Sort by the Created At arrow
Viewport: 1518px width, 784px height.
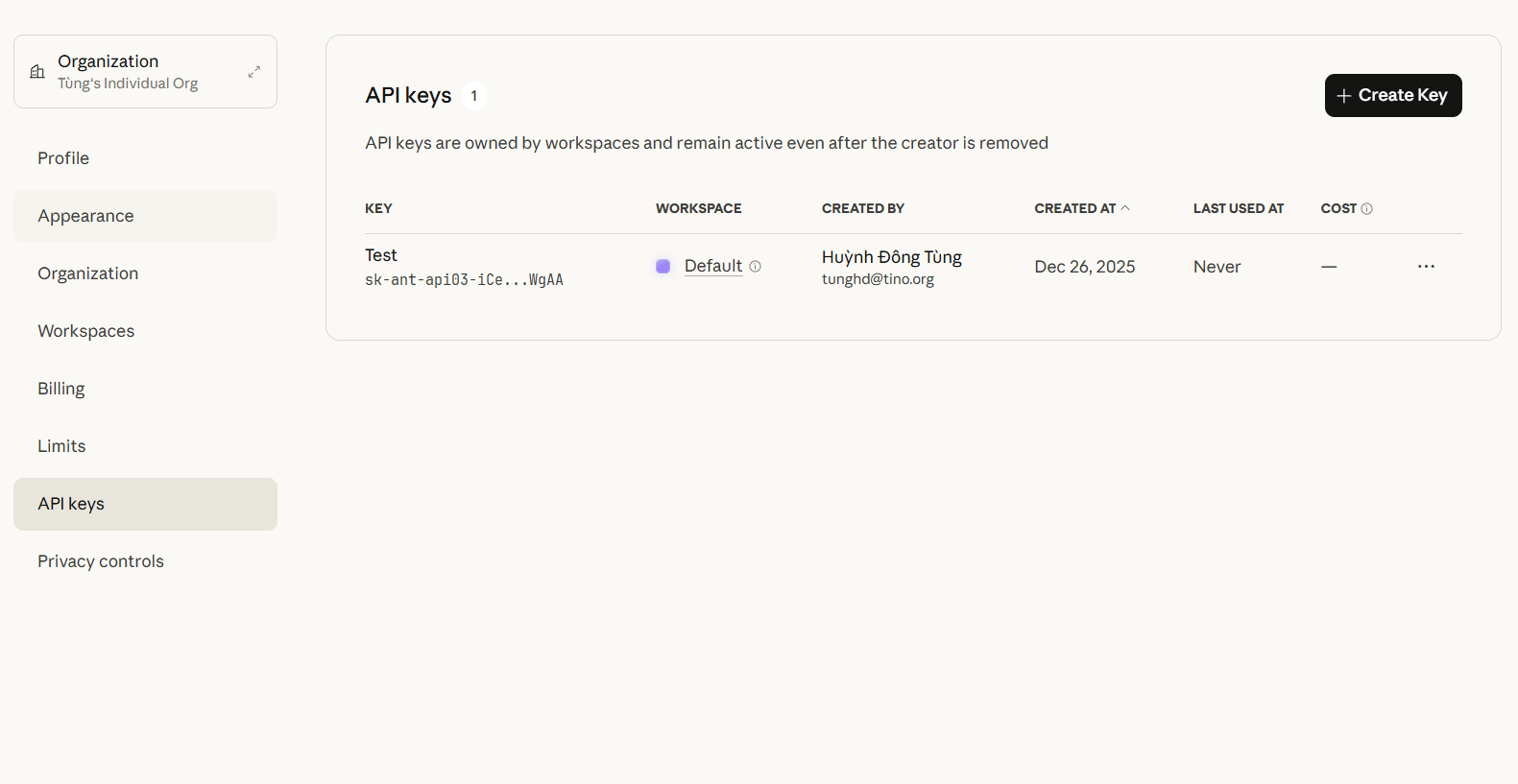pos(1125,208)
